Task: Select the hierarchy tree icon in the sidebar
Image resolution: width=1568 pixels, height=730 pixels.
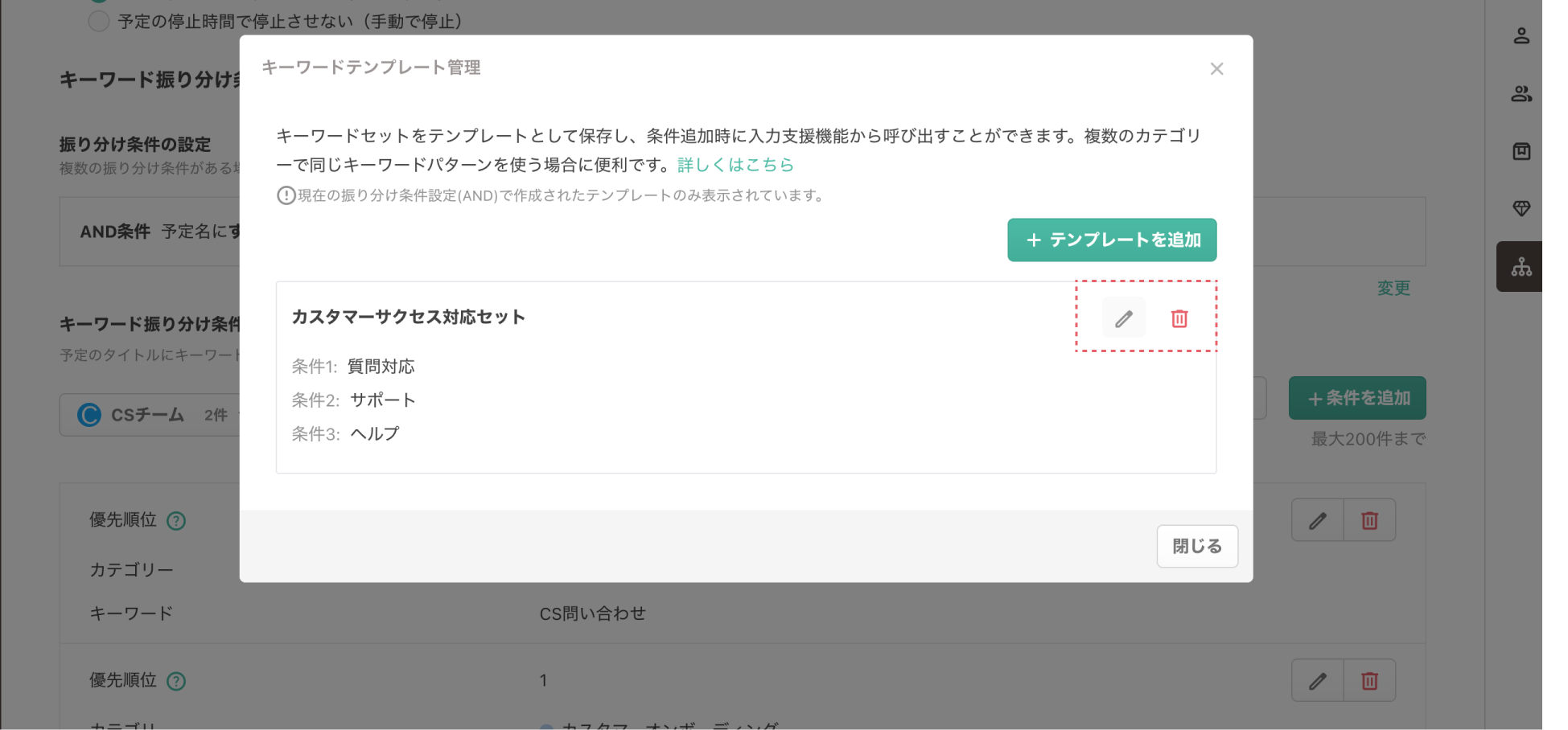Action: click(x=1521, y=267)
